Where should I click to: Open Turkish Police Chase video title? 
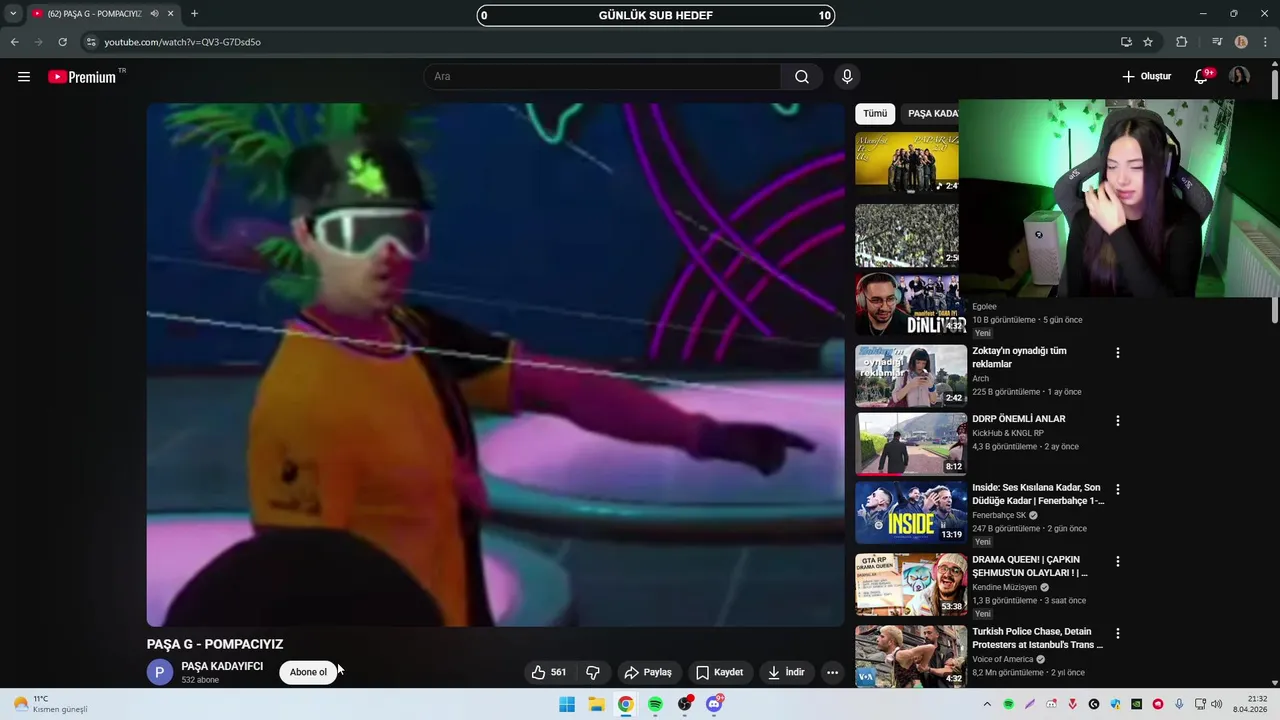pos(1037,638)
